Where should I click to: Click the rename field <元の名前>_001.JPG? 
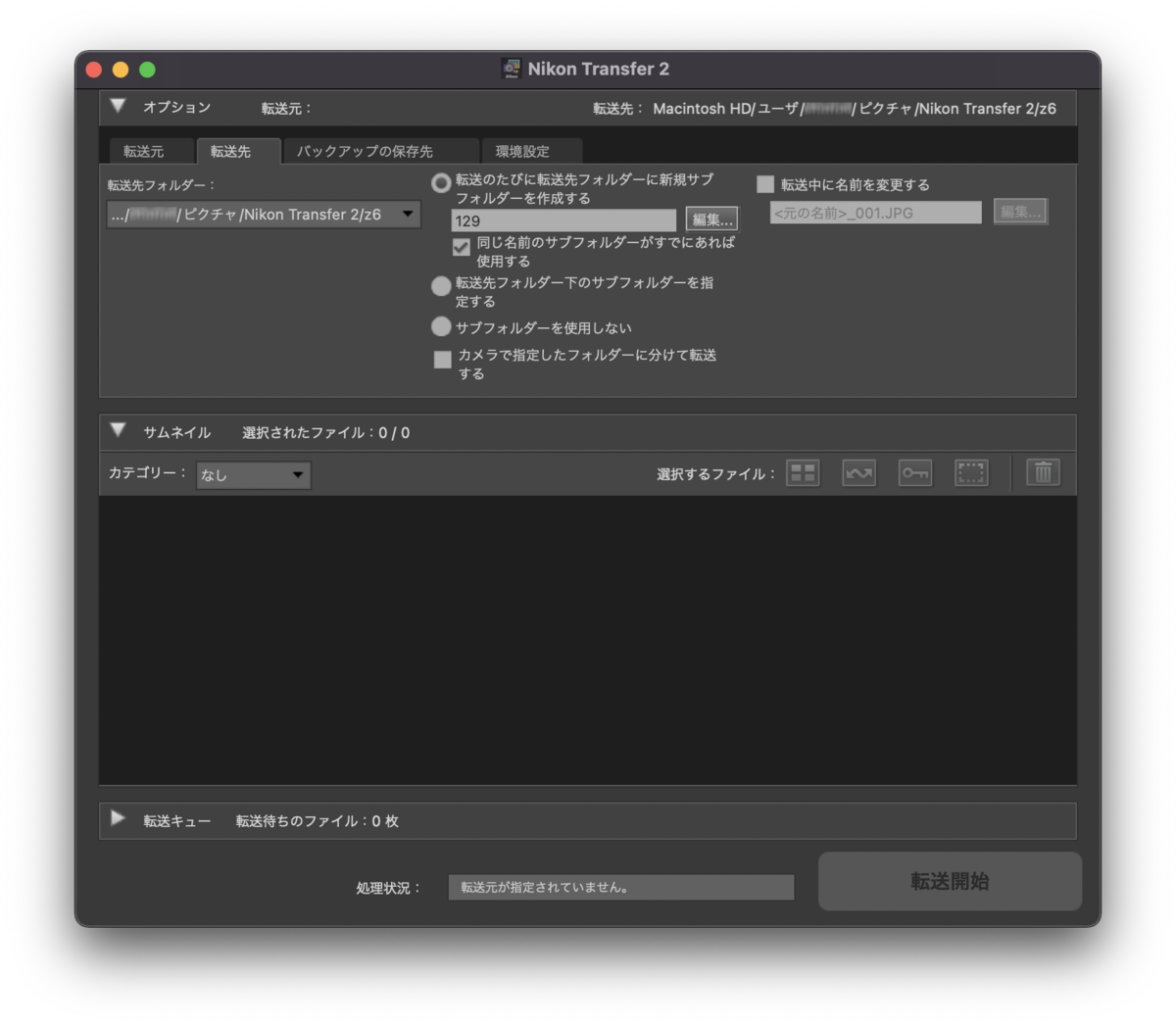875,213
